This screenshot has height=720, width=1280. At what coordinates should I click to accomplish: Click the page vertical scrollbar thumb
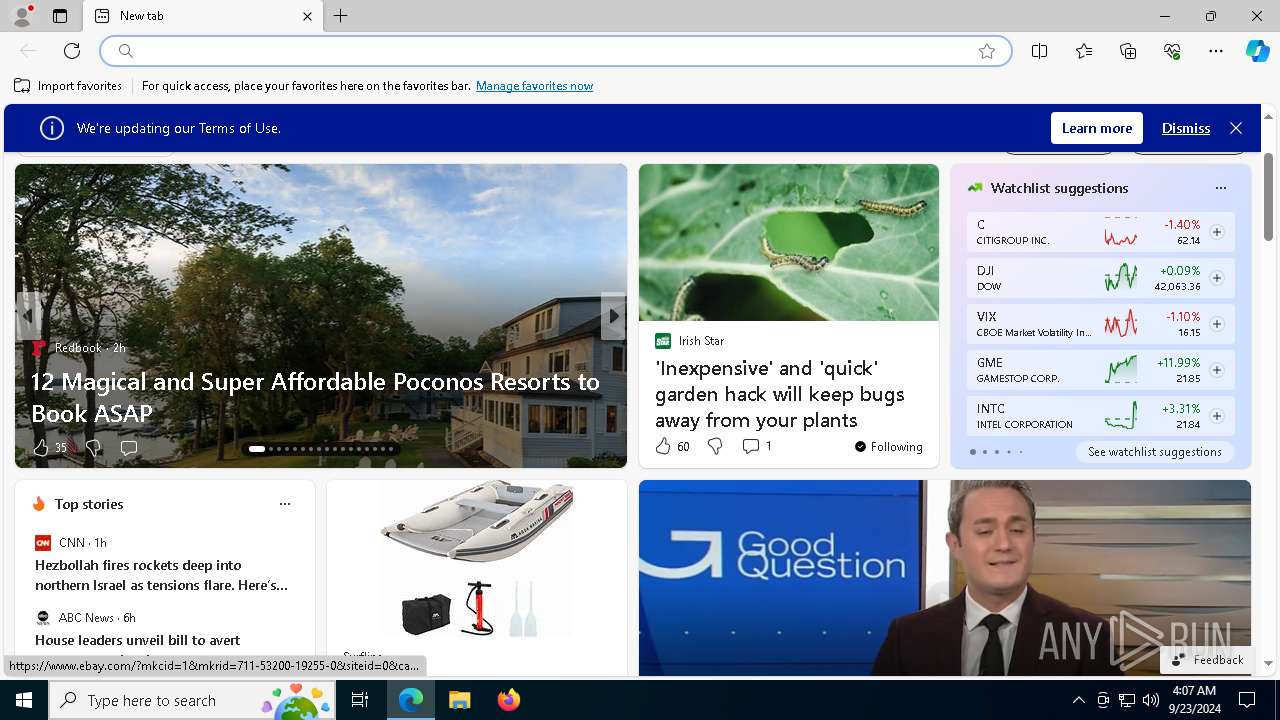(x=1268, y=196)
